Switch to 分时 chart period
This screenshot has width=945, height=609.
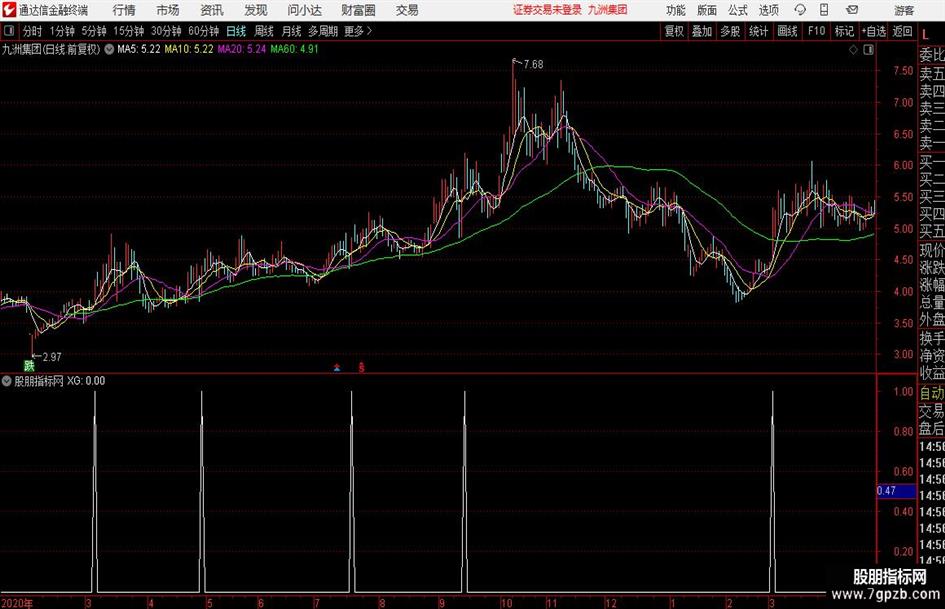pos(32,31)
